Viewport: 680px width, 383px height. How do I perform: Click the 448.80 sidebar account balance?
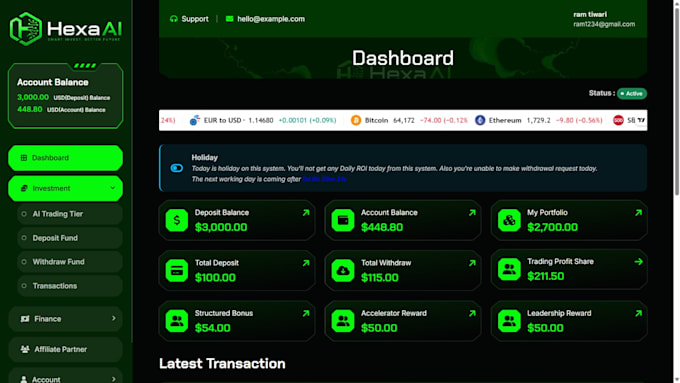29,109
